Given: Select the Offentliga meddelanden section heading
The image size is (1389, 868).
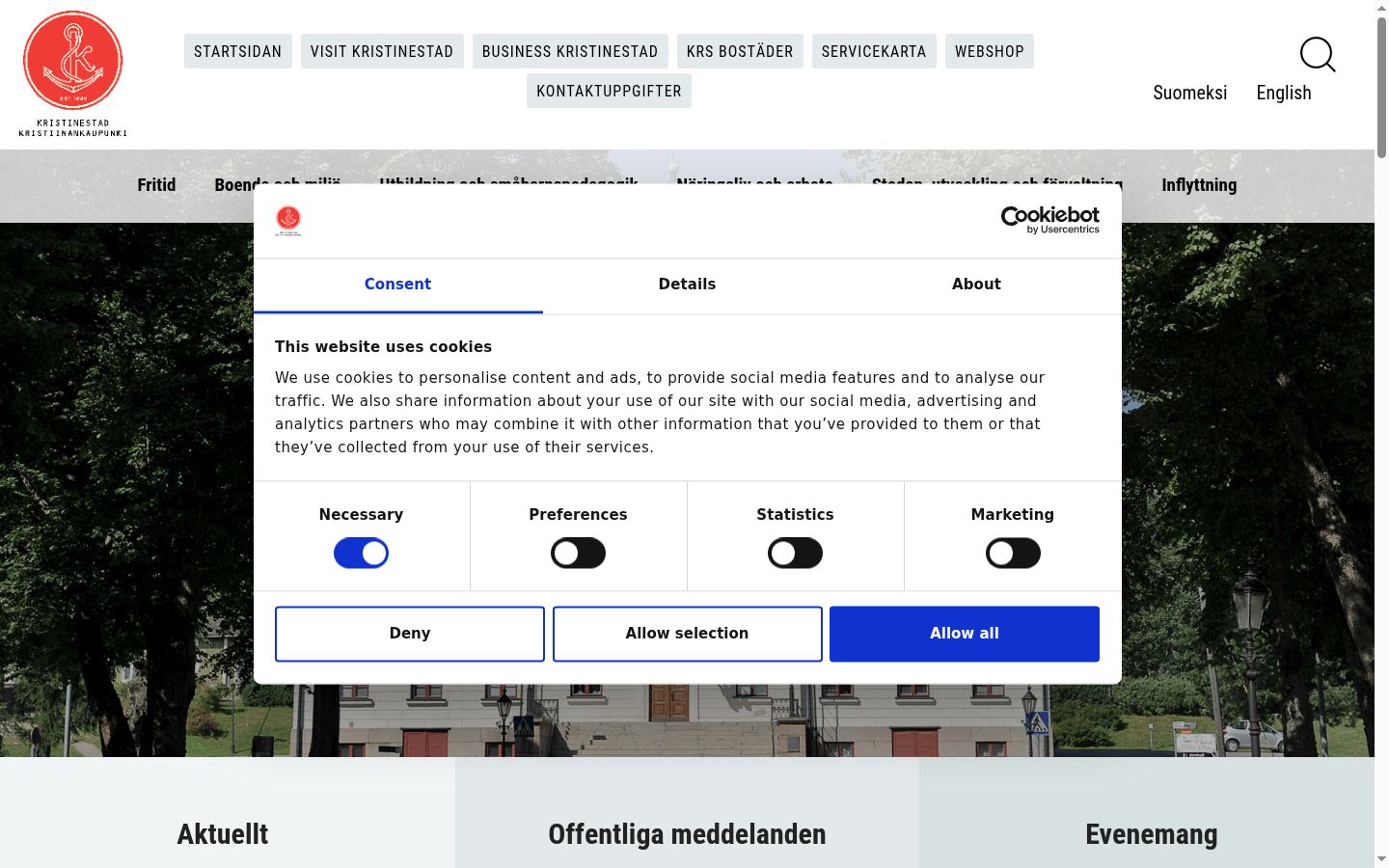Looking at the screenshot, I should pos(687,834).
